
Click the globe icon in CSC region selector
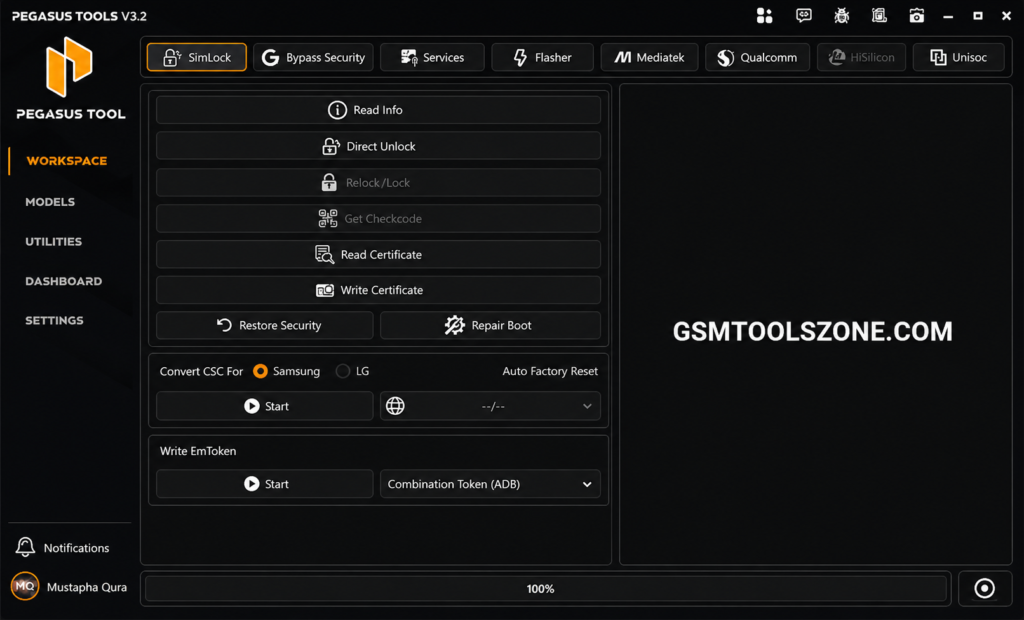tap(395, 406)
